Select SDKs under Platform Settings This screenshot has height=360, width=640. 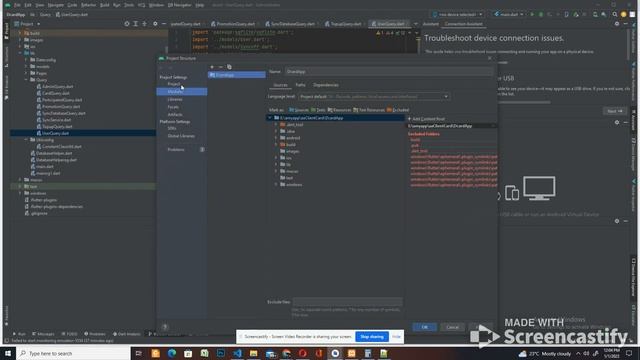tap(172, 128)
